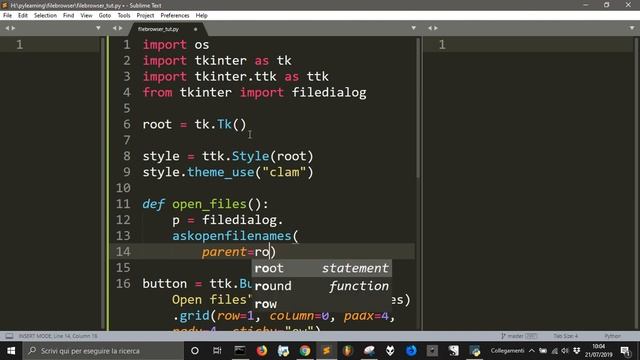
Task: Open right pane tab list dropdown
Action: (x=632, y=28)
